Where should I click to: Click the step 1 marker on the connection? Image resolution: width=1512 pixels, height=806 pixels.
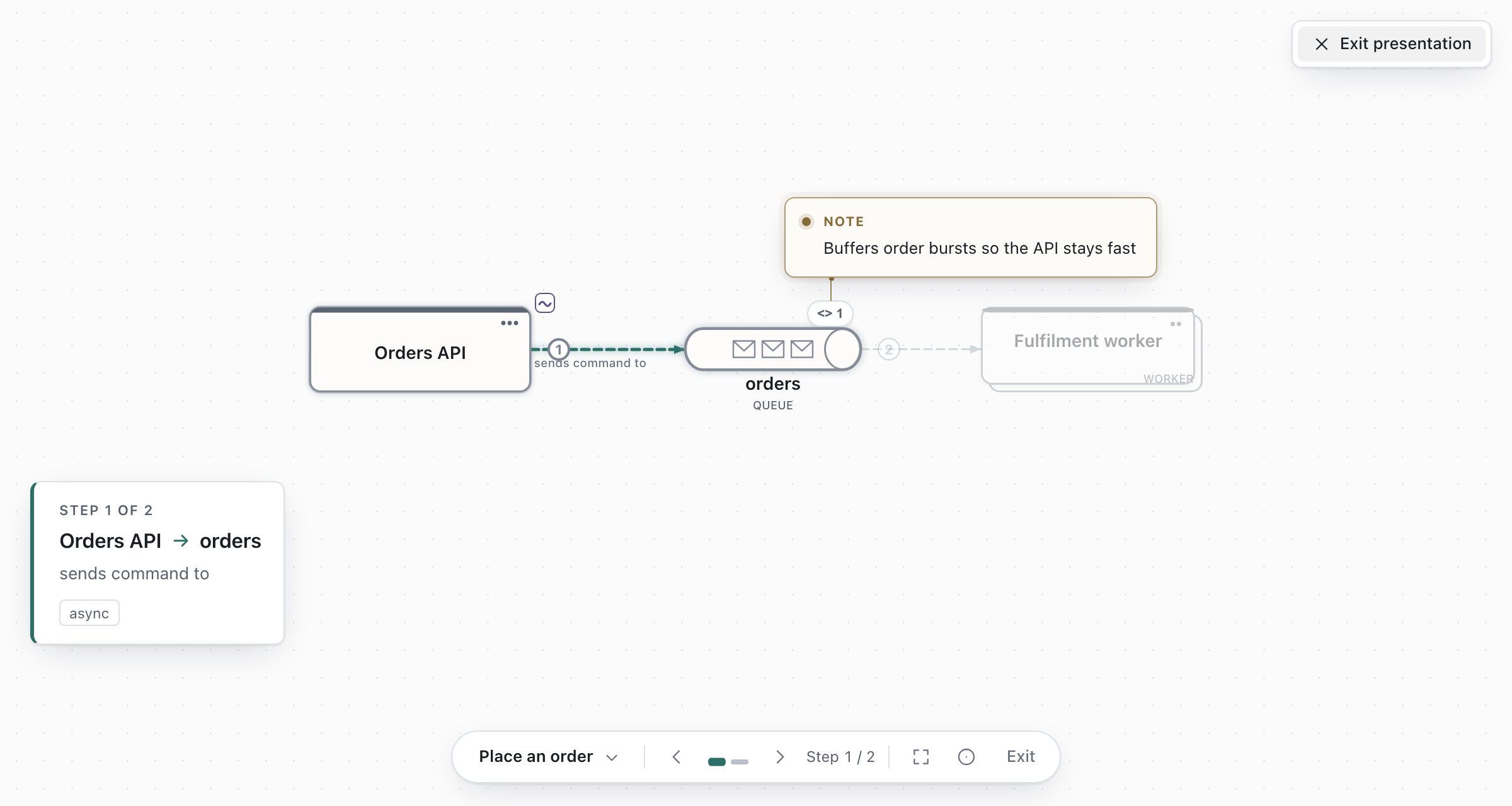559,349
